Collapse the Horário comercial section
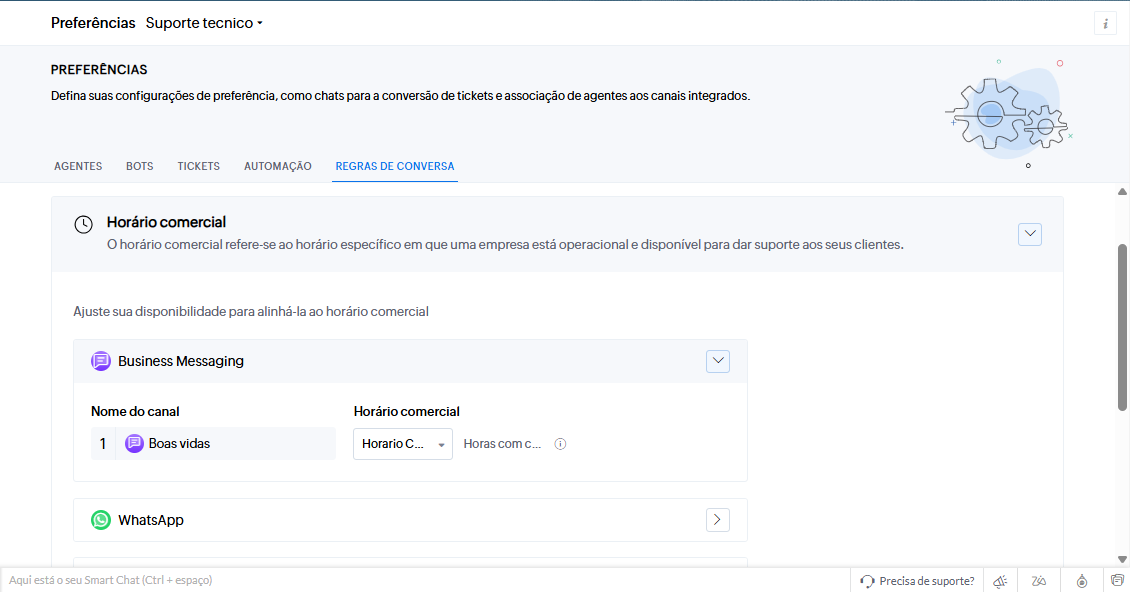 [1030, 234]
